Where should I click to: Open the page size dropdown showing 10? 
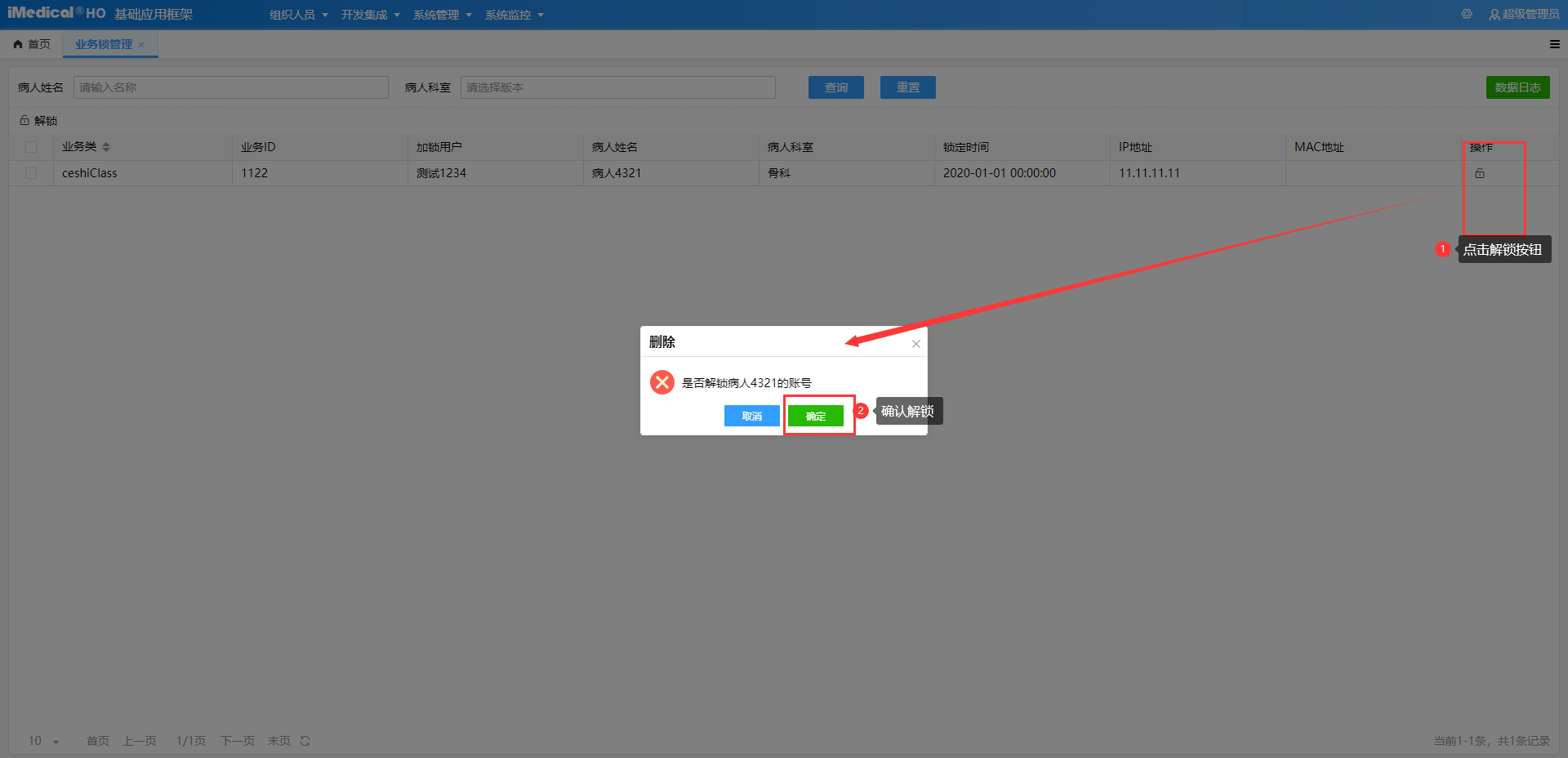pyautogui.click(x=44, y=741)
